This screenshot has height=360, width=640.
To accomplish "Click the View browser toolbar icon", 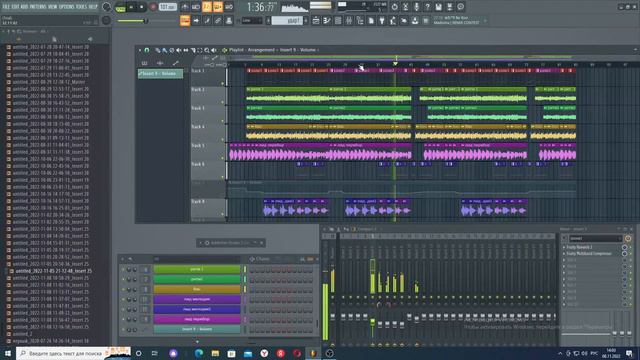I will pyautogui.click(x=360, y=20).
